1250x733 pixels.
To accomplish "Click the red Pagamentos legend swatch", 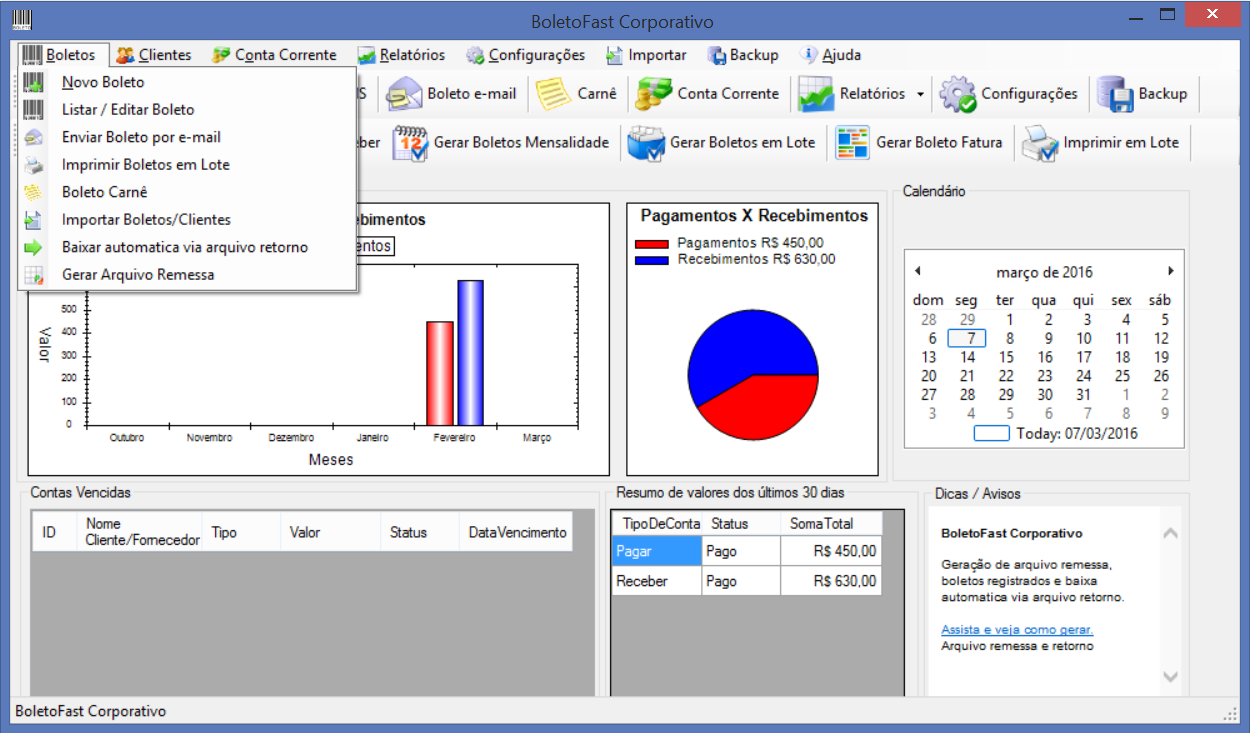I will [x=651, y=243].
